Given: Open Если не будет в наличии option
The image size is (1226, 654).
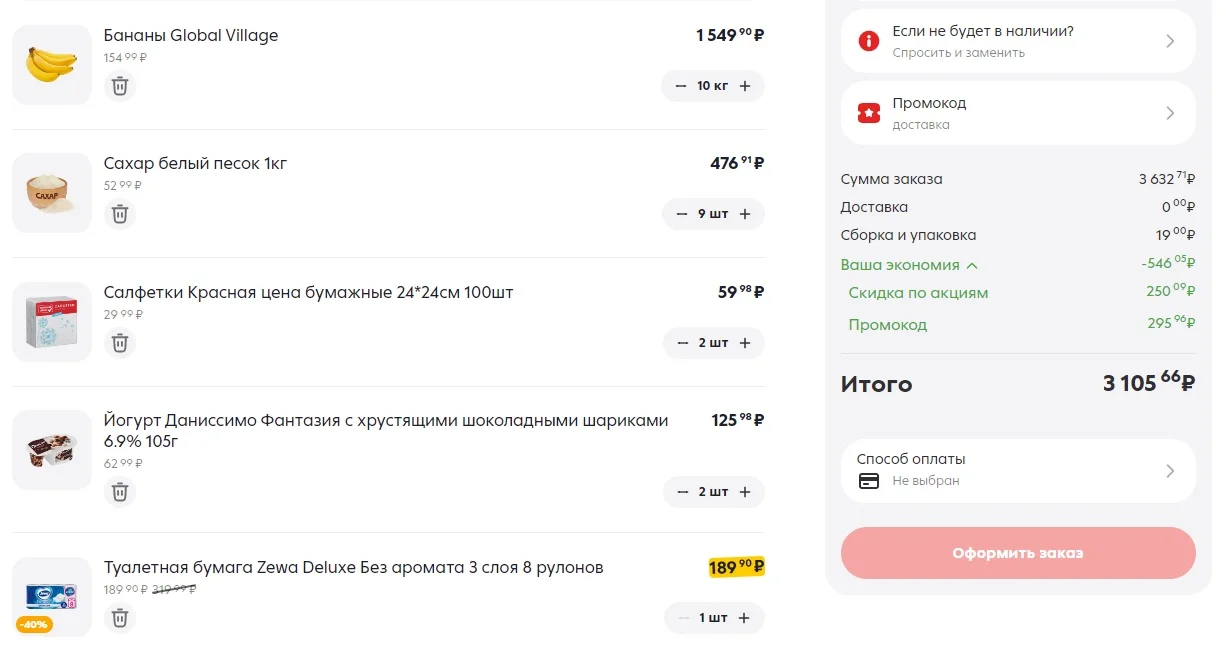Looking at the screenshot, I should (x=1018, y=41).
